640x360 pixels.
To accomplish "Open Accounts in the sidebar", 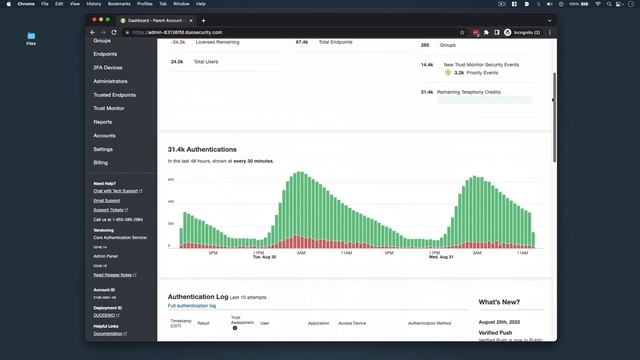I will tap(104, 136).
